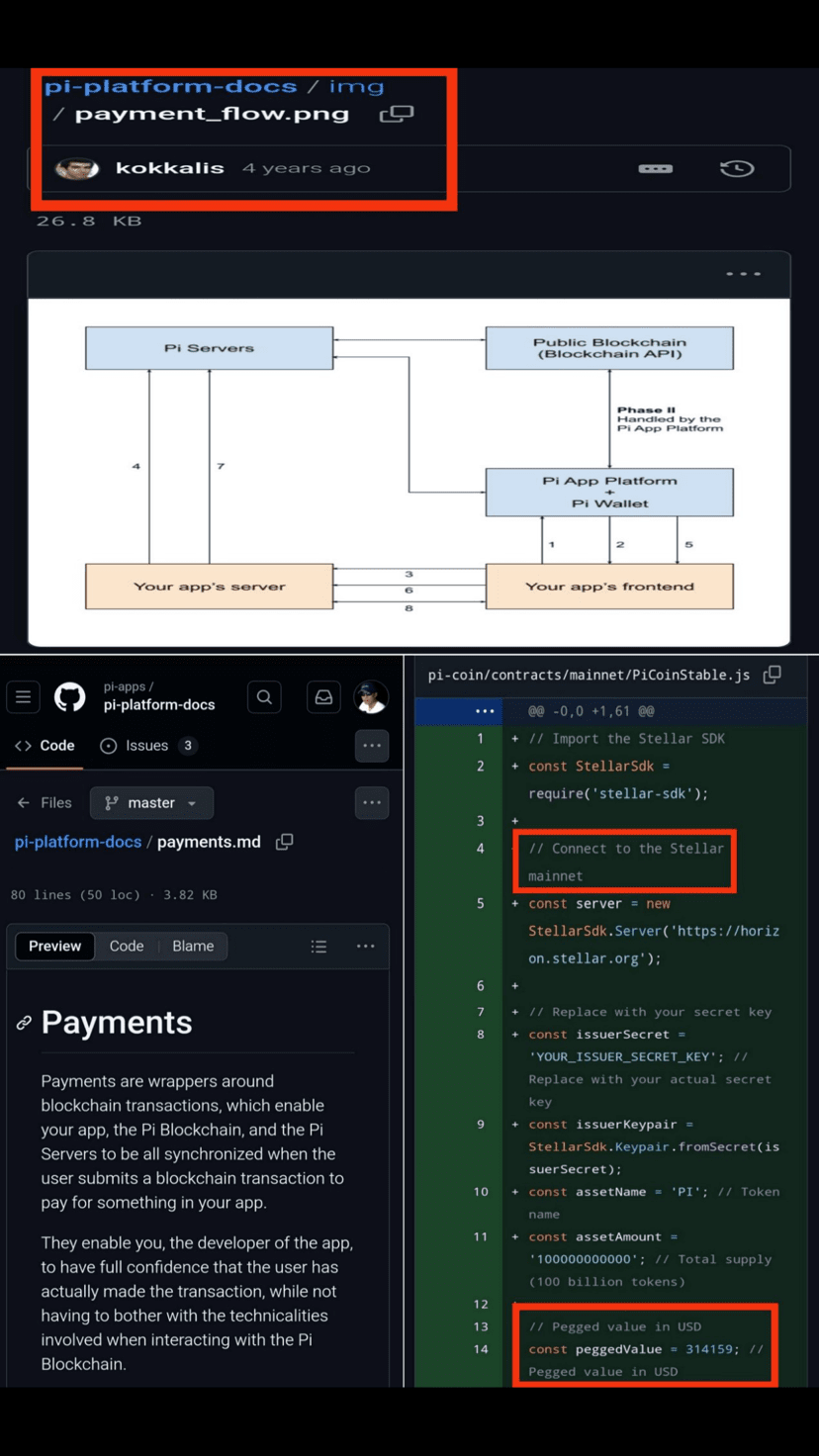Click 'Public Blockchain (Blockchain API)' box

(x=609, y=348)
